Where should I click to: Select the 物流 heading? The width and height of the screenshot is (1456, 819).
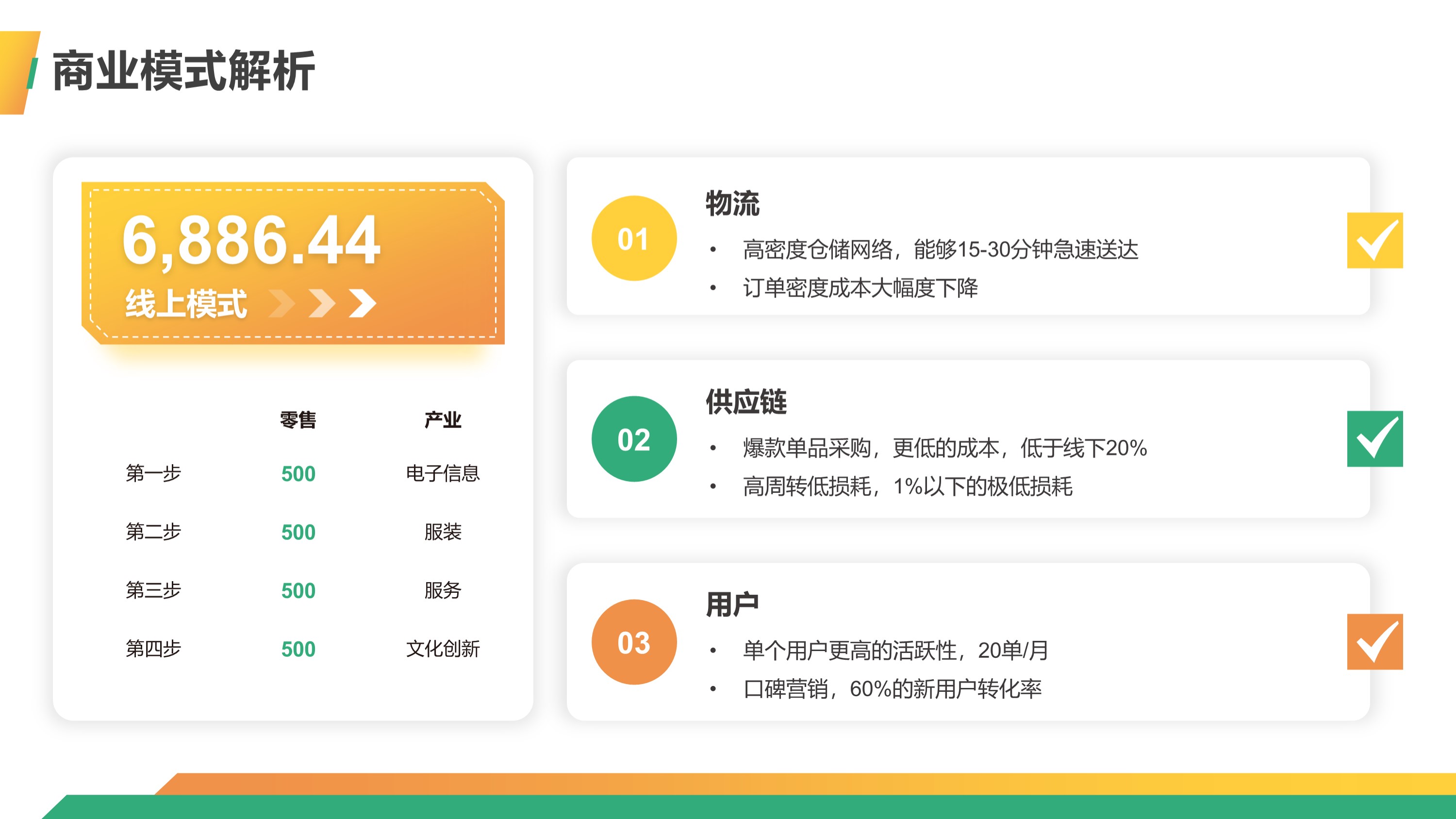tap(732, 203)
